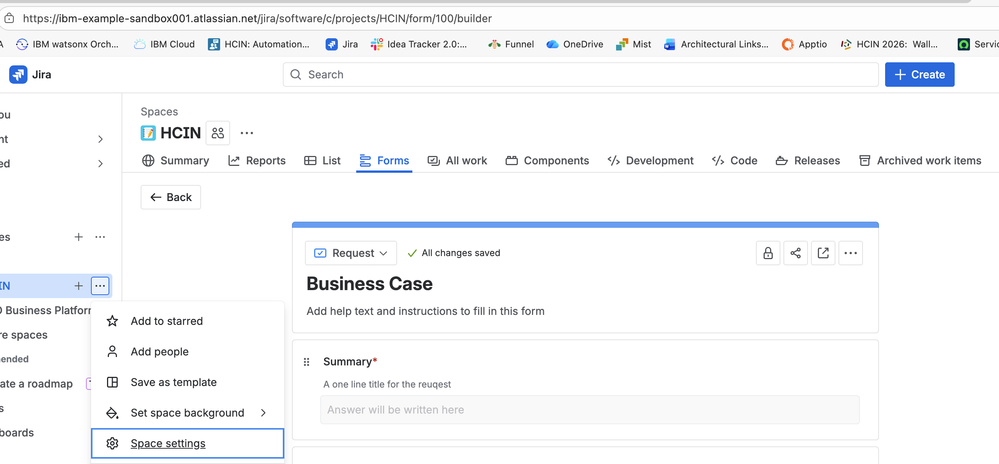
Task: Click the HCIN space team members icon
Action: pyautogui.click(x=218, y=133)
